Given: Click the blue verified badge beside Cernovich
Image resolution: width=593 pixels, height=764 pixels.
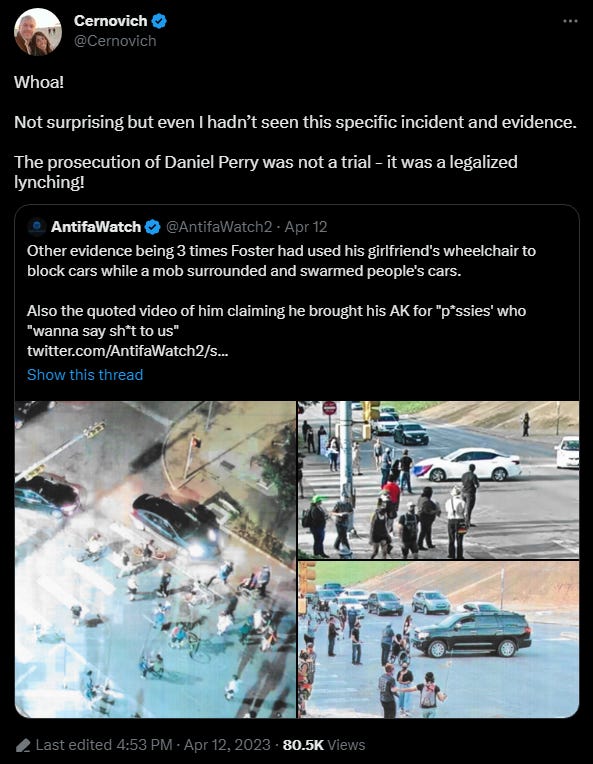Looking at the screenshot, I should coord(159,21).
